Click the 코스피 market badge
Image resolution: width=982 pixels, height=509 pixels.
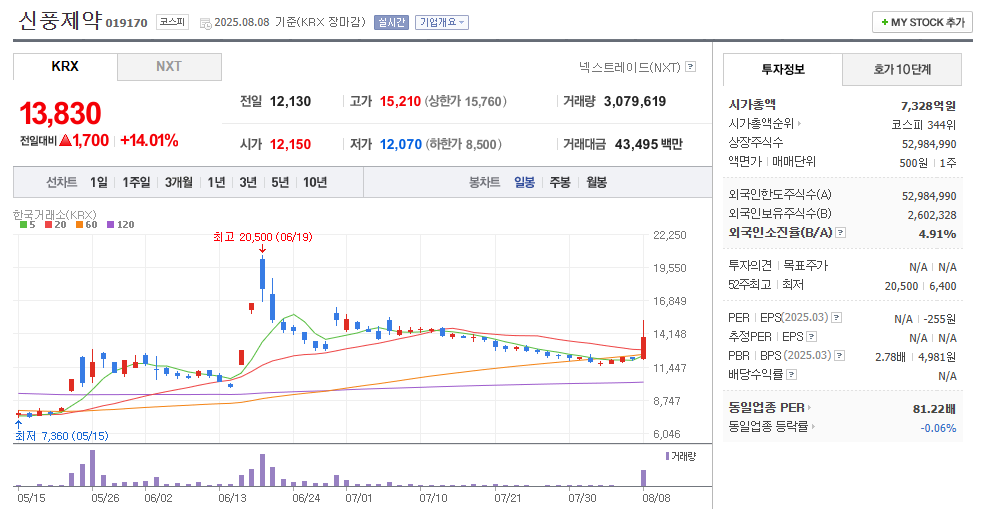click(172, 22)
